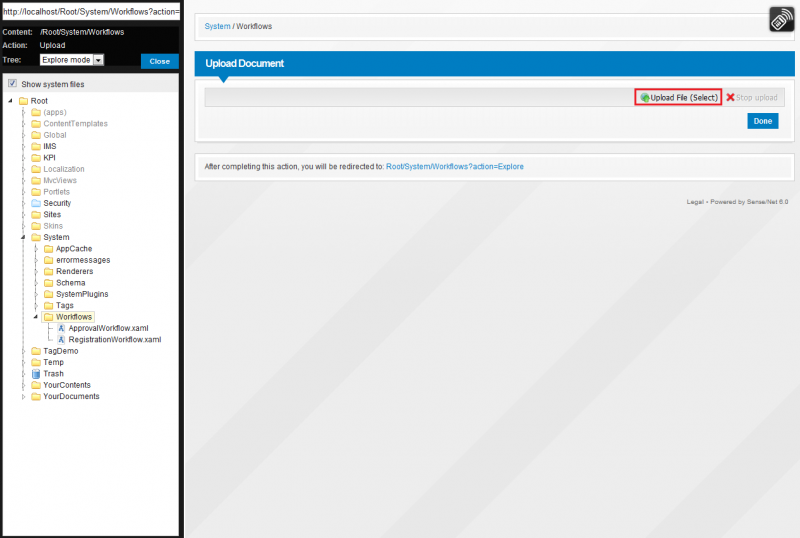Click the remote control icon at top right

point(781,19)
